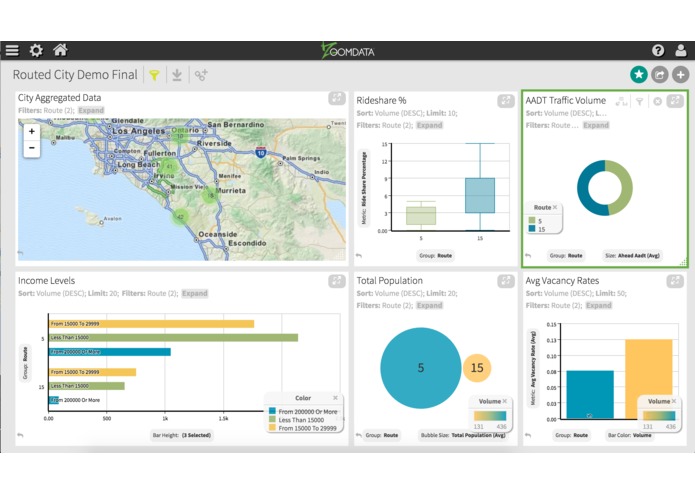Open Metric Ride Share Percentage axis label

coord(364,188)
